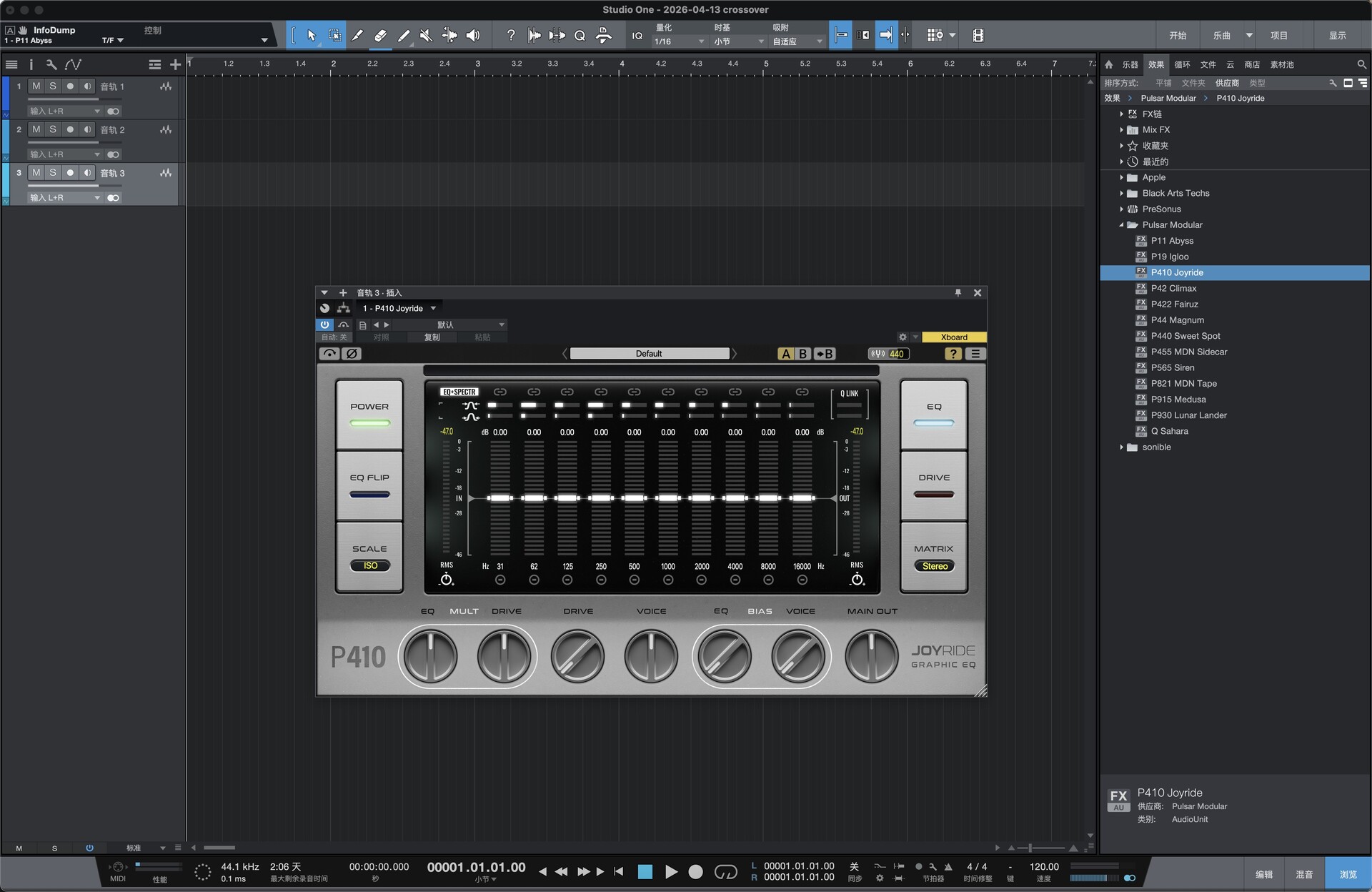
Task: Select the listen tool speaker icon
Action: [473, 35]
